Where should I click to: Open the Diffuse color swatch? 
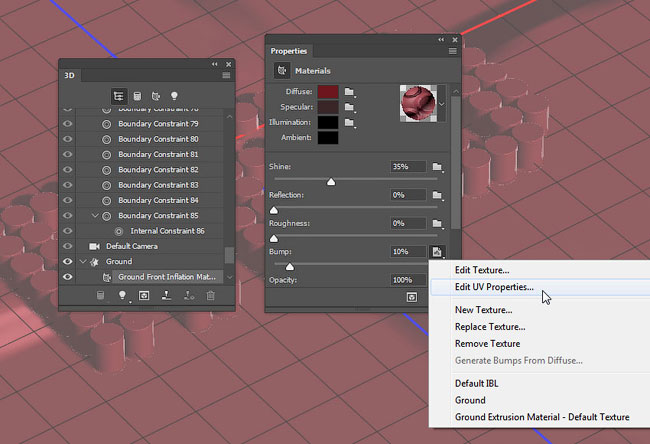point(328,92)
